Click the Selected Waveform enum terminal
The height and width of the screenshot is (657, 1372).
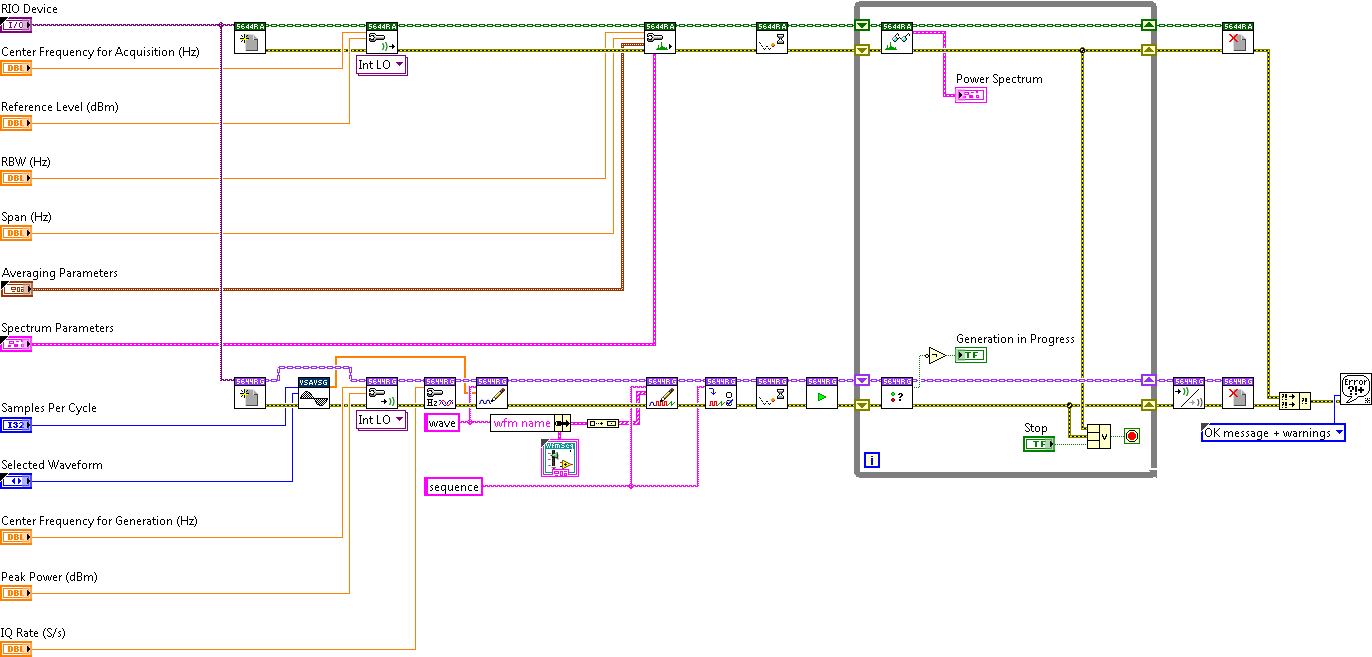[x=16, y=481]
